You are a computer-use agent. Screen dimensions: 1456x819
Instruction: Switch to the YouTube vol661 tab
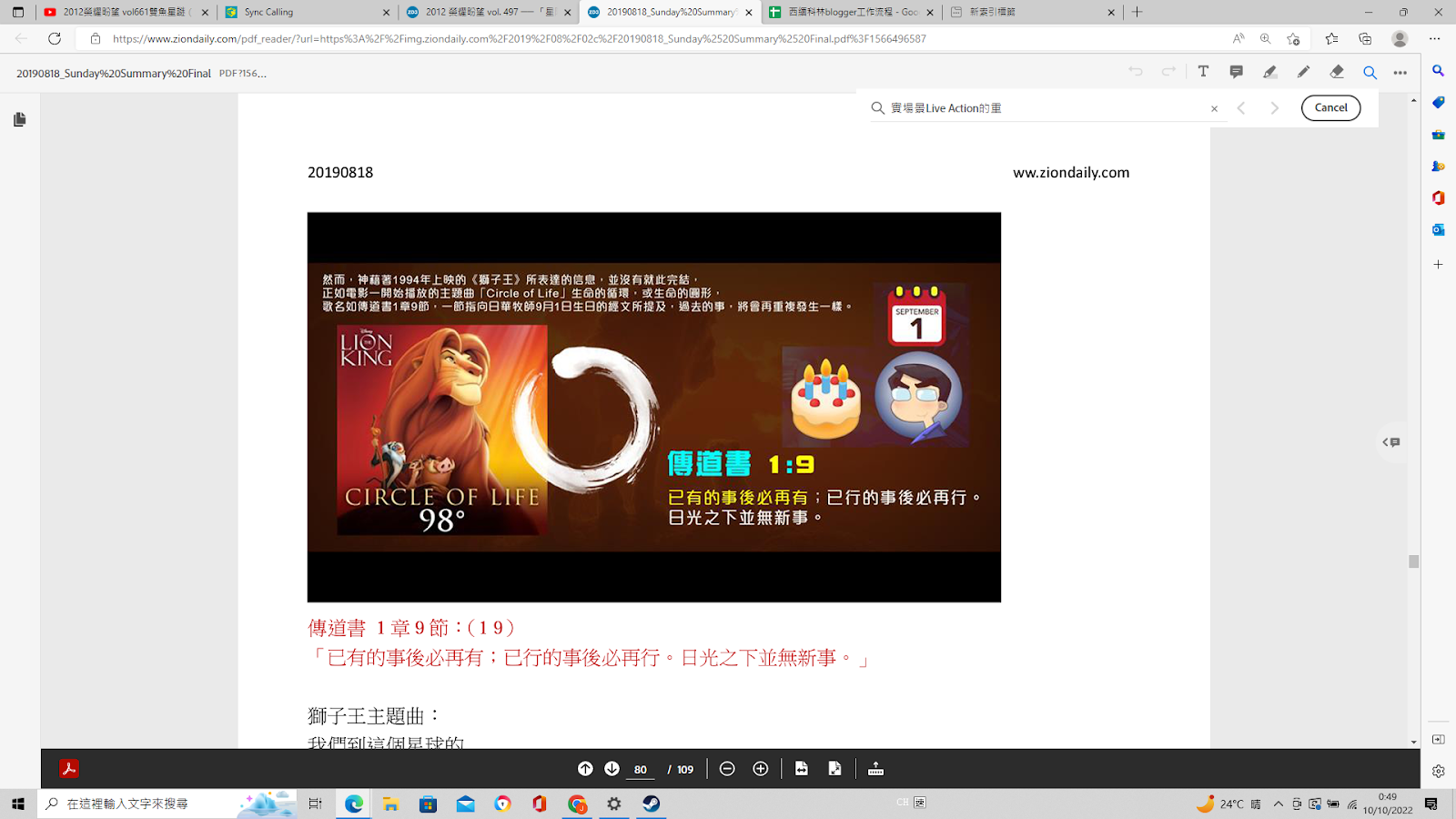click(x=126, y=12)
